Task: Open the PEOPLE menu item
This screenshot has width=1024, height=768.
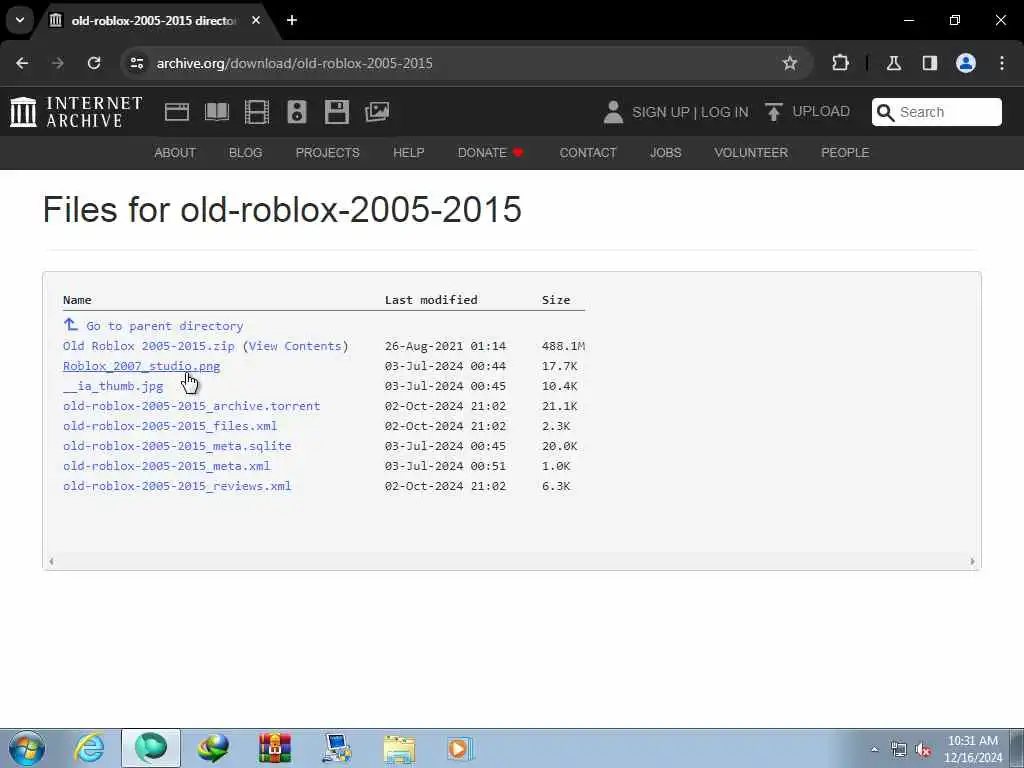Action: point(844,152)
